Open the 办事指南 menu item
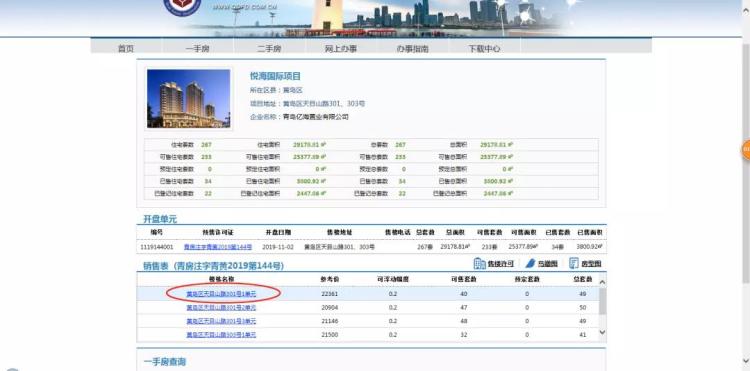 tap(412, 49)
